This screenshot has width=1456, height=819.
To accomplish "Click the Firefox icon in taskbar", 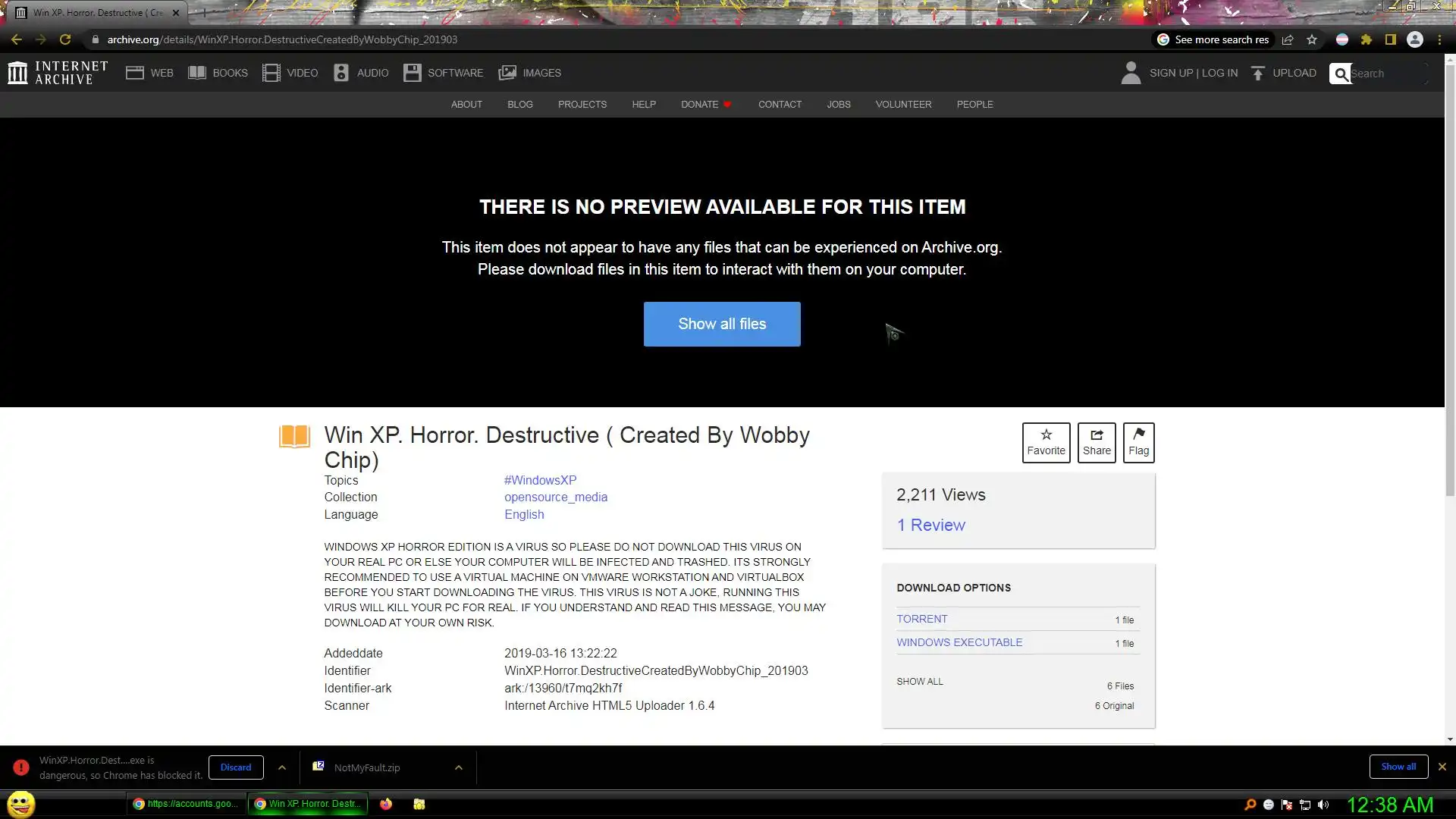I will tap(386, 804).
